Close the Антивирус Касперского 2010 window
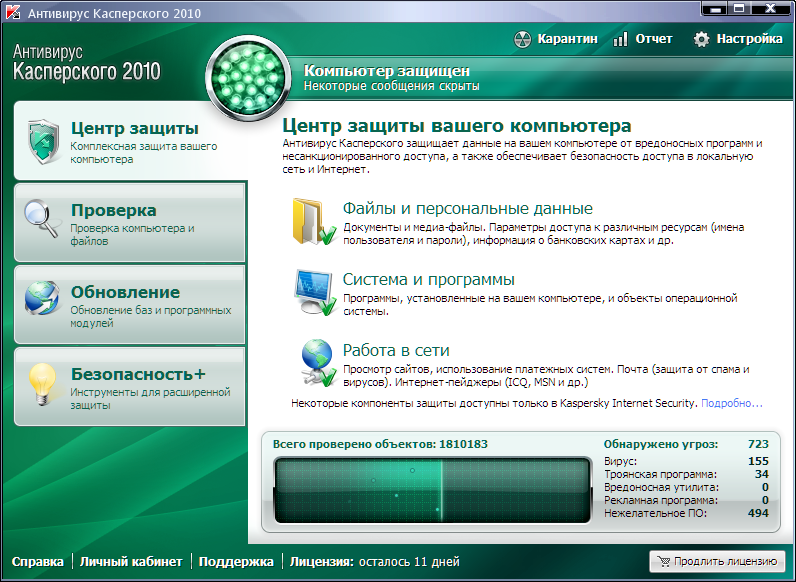 pyautogui.click(x=771, y=8)
